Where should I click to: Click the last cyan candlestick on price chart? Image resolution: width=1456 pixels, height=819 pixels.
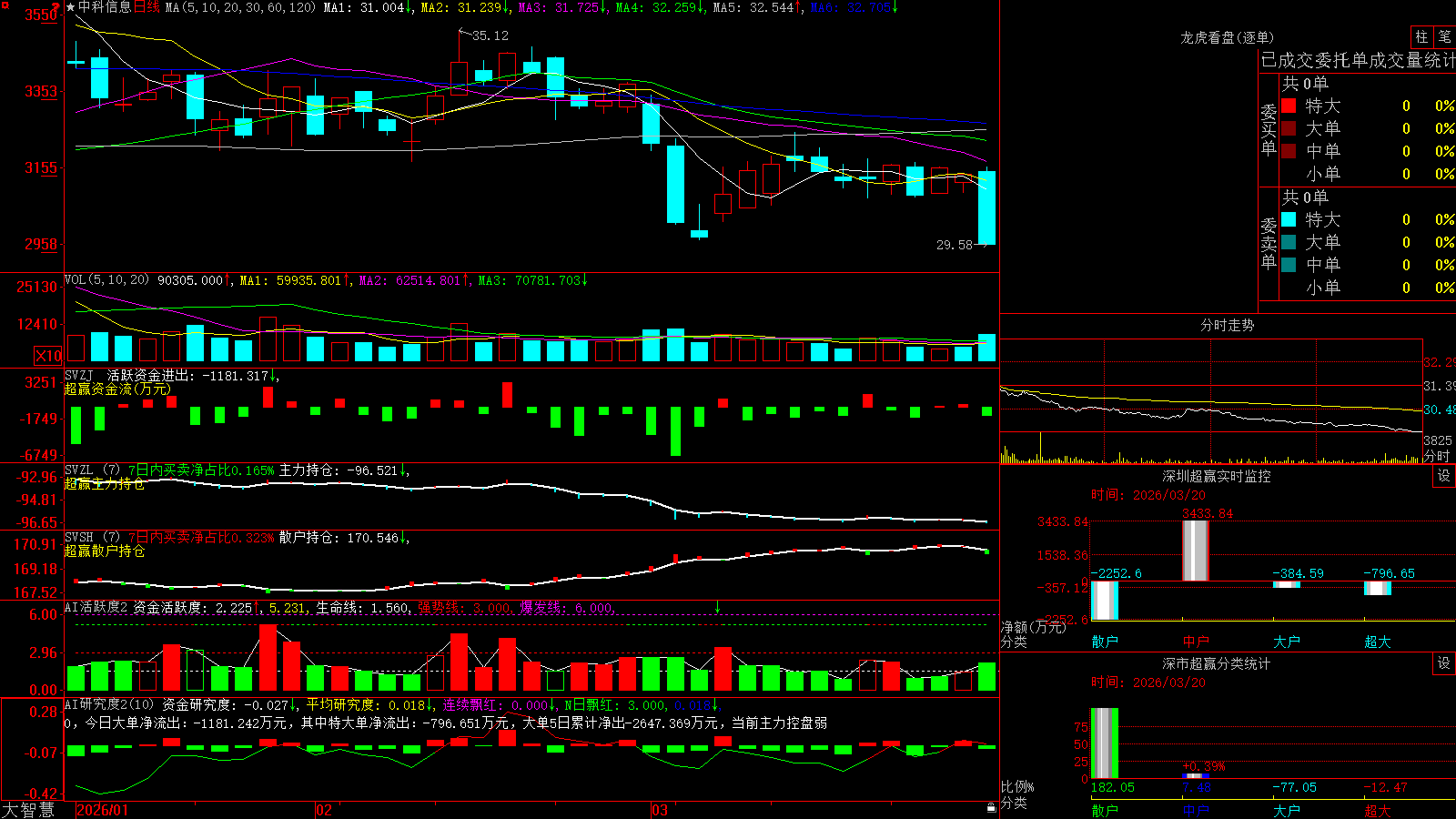point(986,207)
